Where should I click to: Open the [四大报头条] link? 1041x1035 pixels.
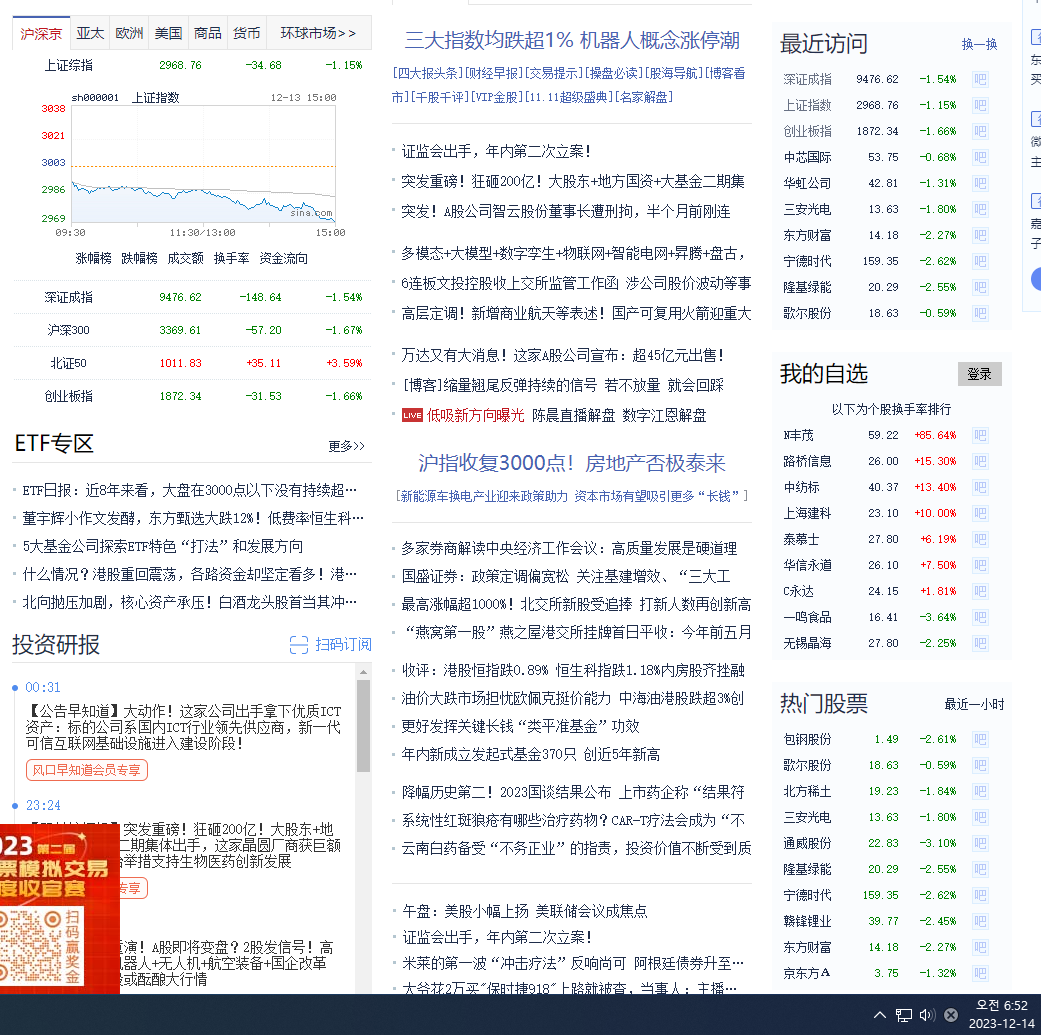tap(428, 73)
